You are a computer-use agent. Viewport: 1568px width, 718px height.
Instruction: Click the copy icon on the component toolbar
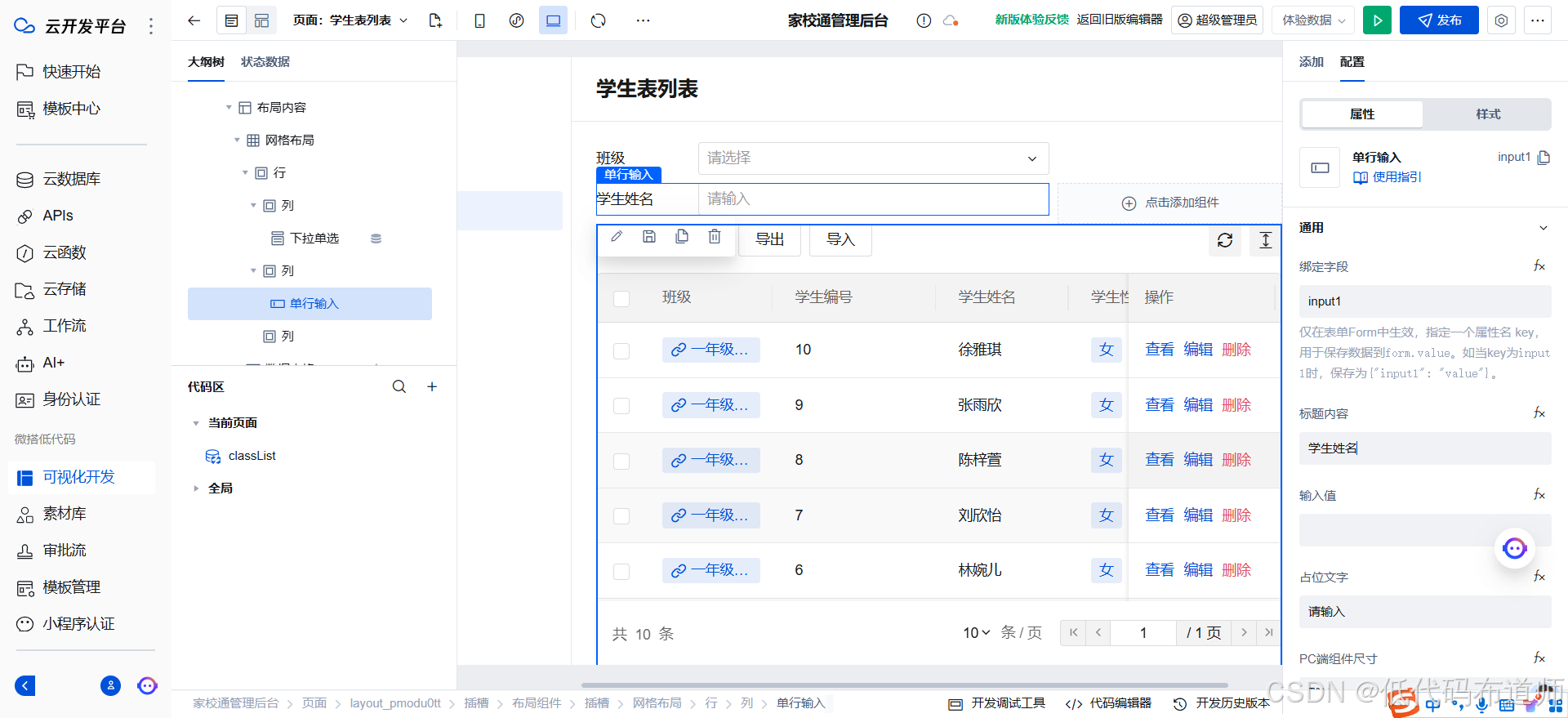pos(682,236)
